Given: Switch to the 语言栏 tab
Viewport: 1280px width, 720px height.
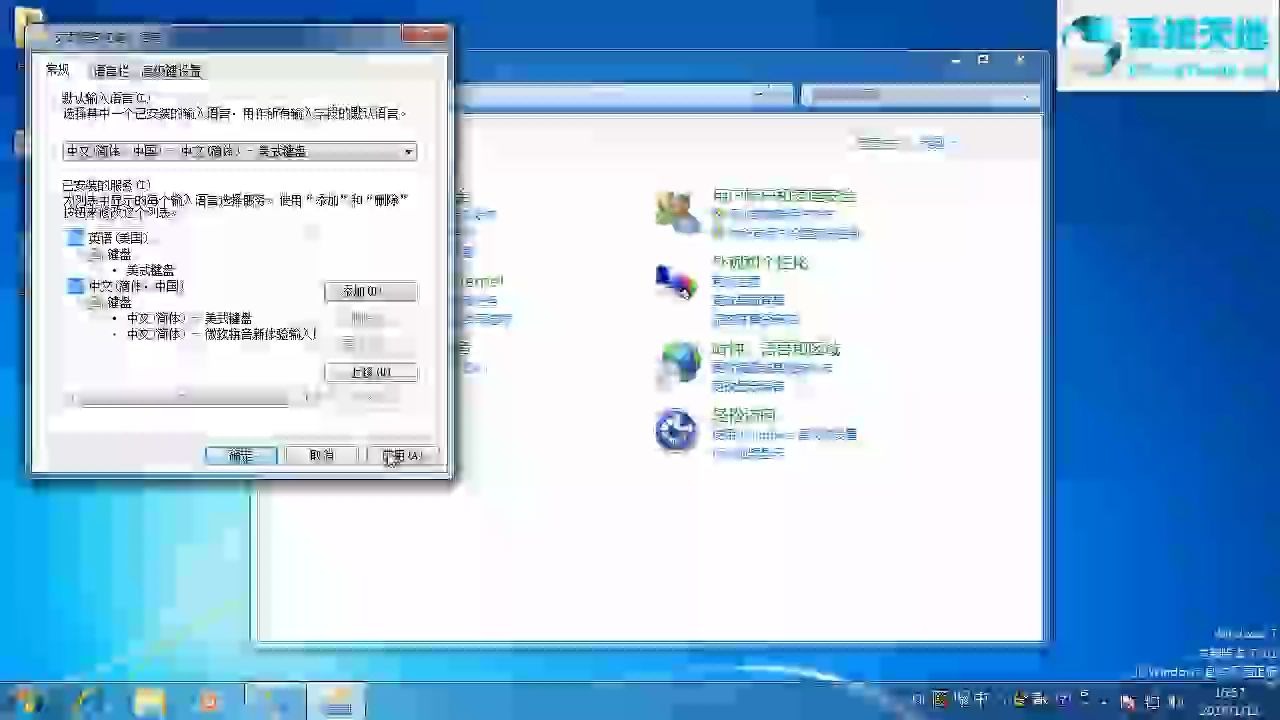Looking at the screenshot, I should tap(110, 71).
